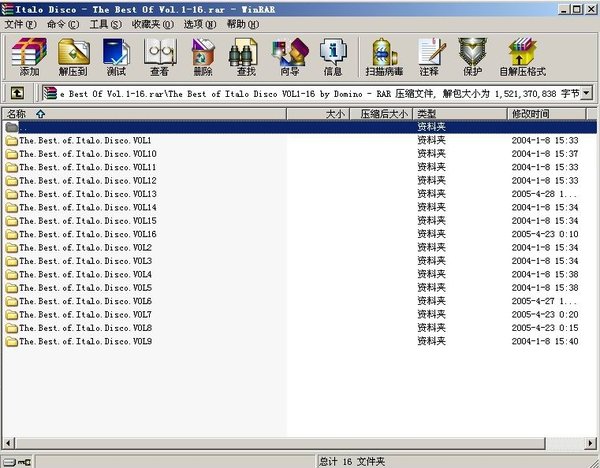Select The.Best.of.Italo.Disco.VOL3 row
Image resolution: width=600 pixels, height=468 pixels.
tap(300, 261)
